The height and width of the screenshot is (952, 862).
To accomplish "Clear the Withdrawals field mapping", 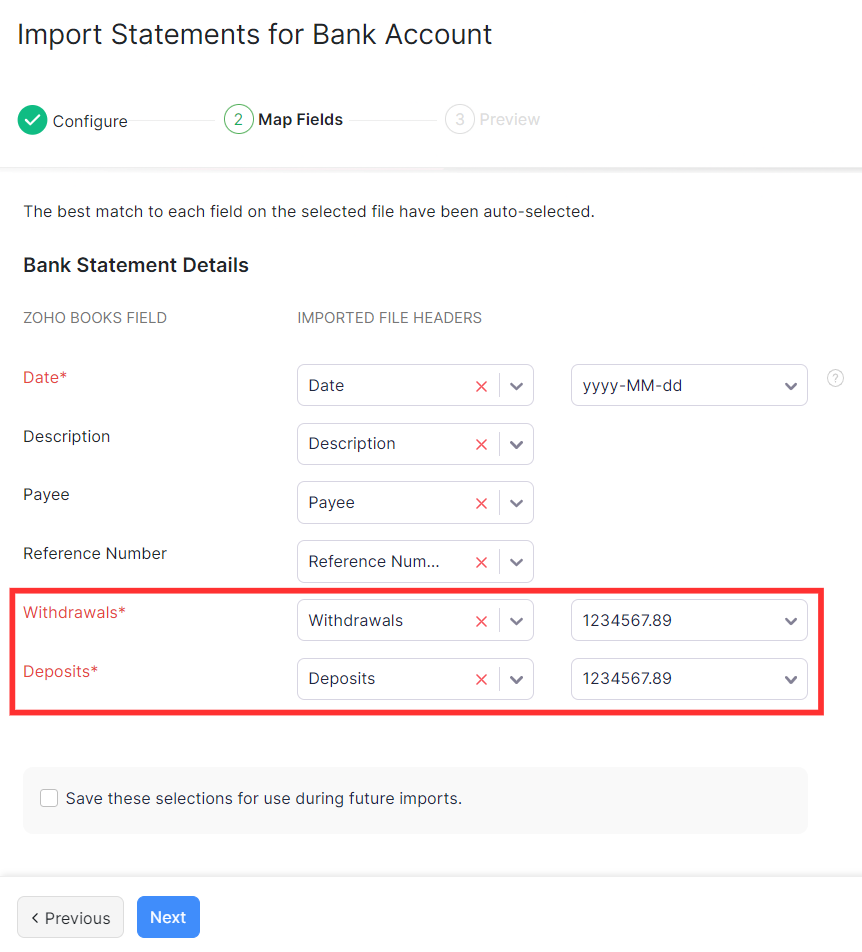I will (481, 620).
